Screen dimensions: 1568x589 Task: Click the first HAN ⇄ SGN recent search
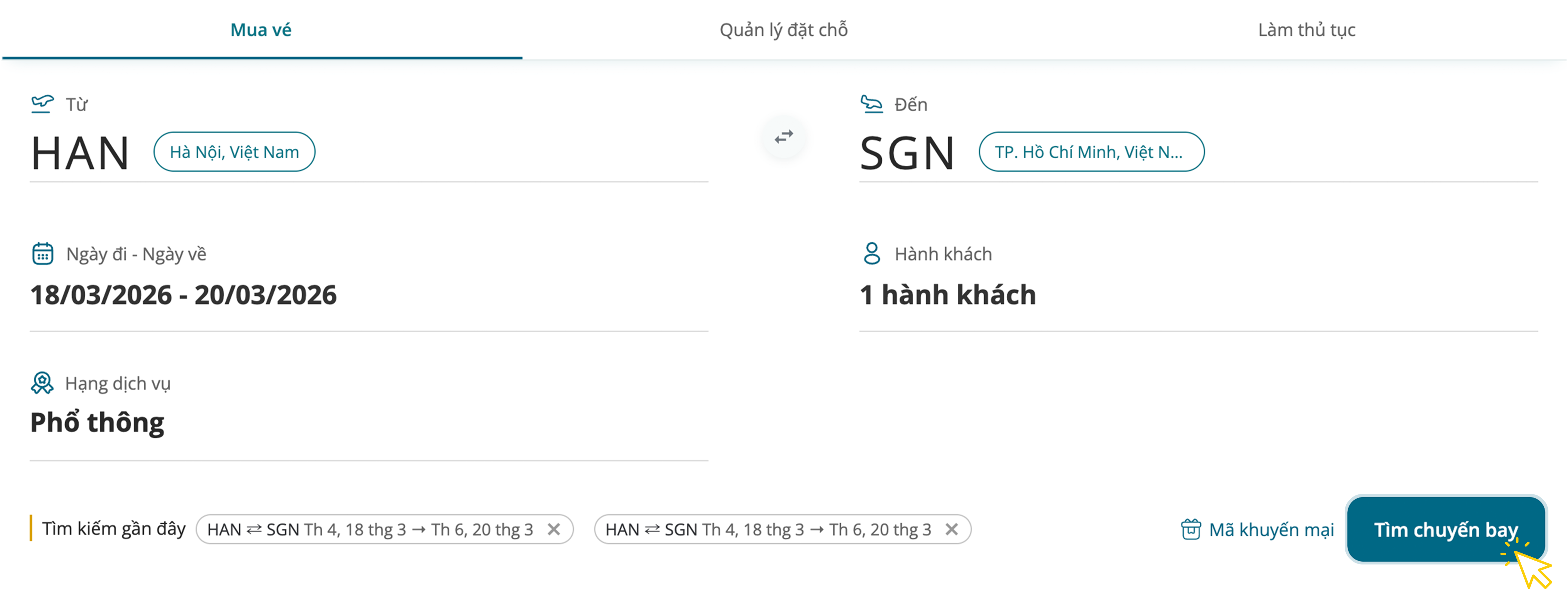pyautogui.click(x=370, y=529)
